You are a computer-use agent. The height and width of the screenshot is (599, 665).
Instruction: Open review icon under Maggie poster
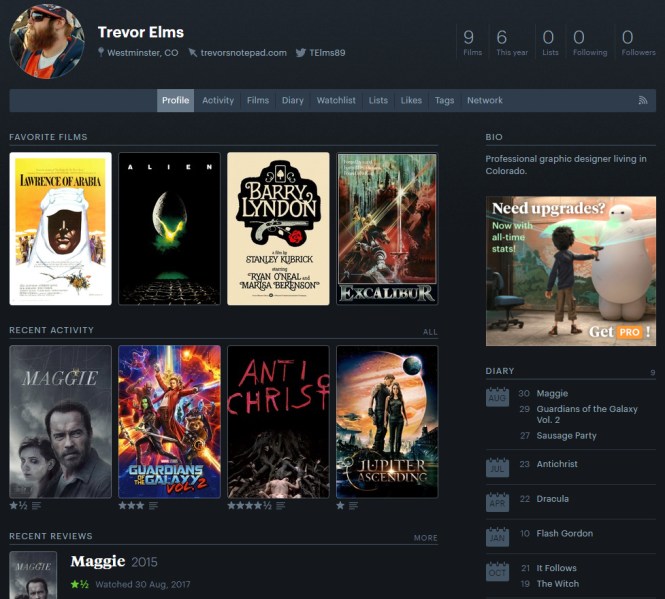click(x=37, y=506)
